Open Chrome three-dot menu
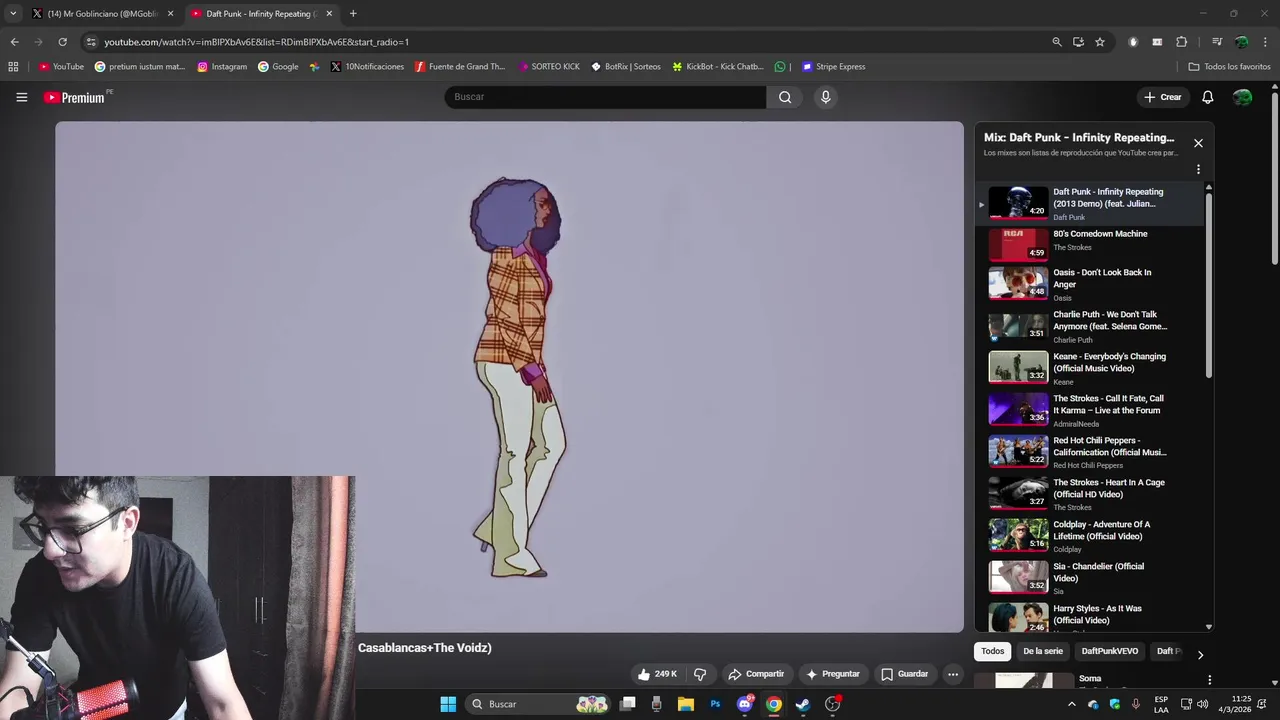Image resolution: width=1280 pixels, height=720 pixels. (1265, 42)
